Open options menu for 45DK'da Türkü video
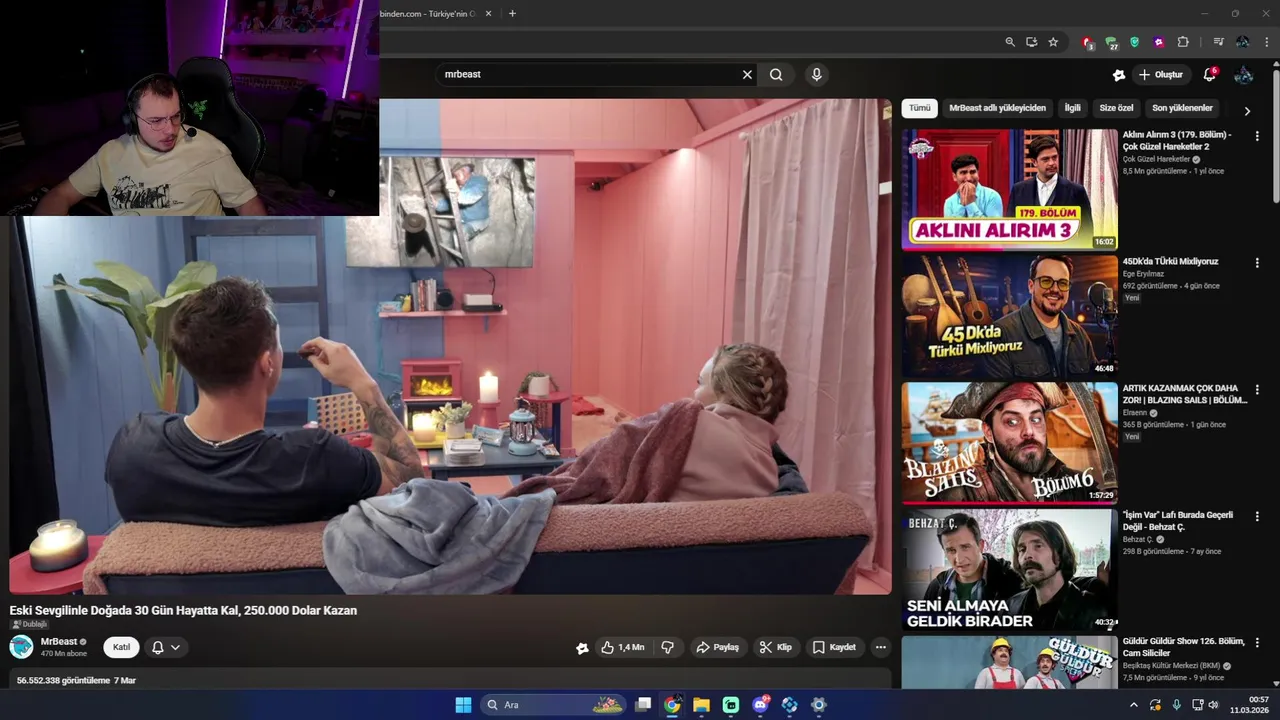1280x720 pixels. click(1257, 263)
